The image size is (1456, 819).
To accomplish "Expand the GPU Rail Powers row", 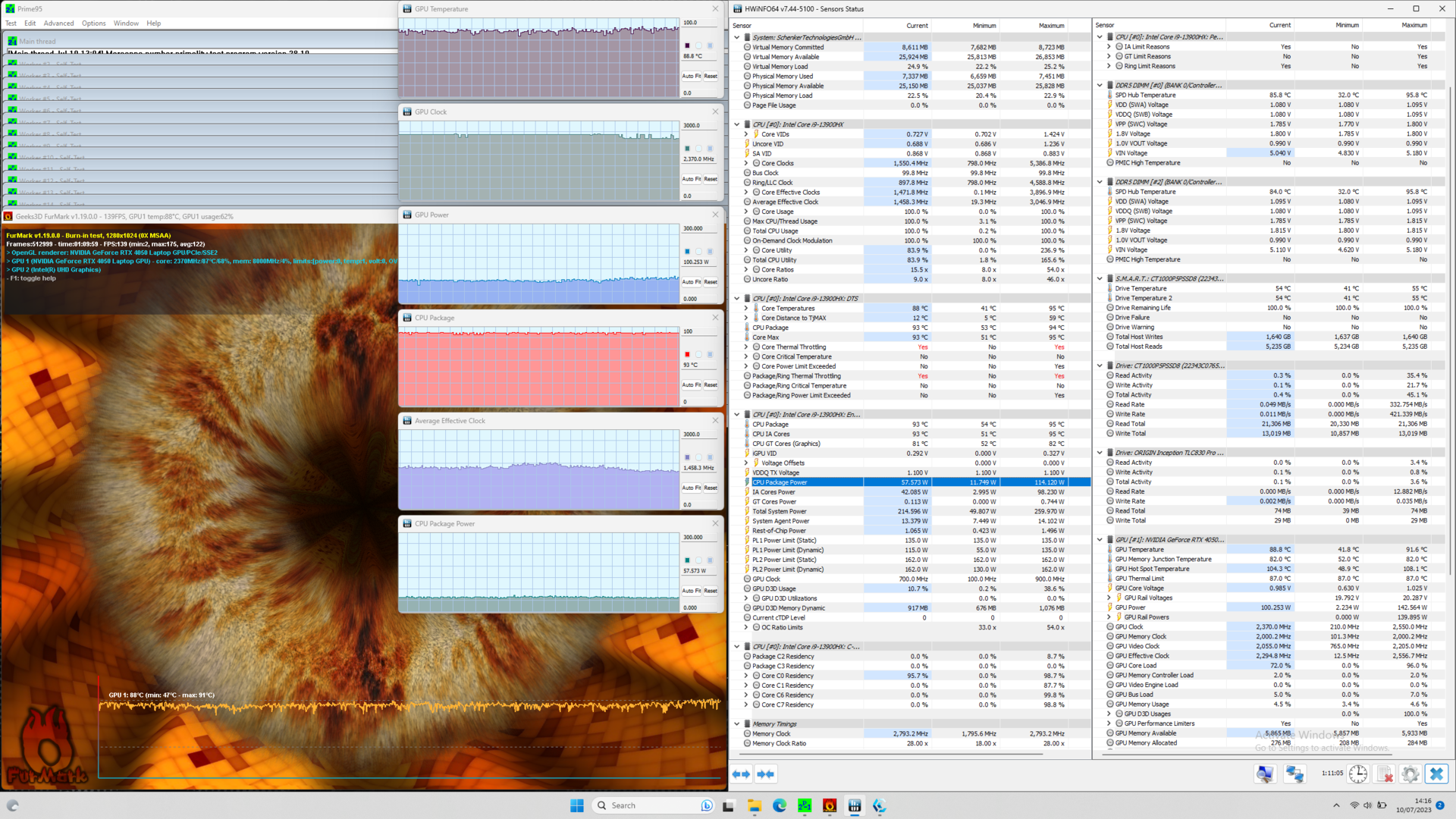I will pos(1109,617).
